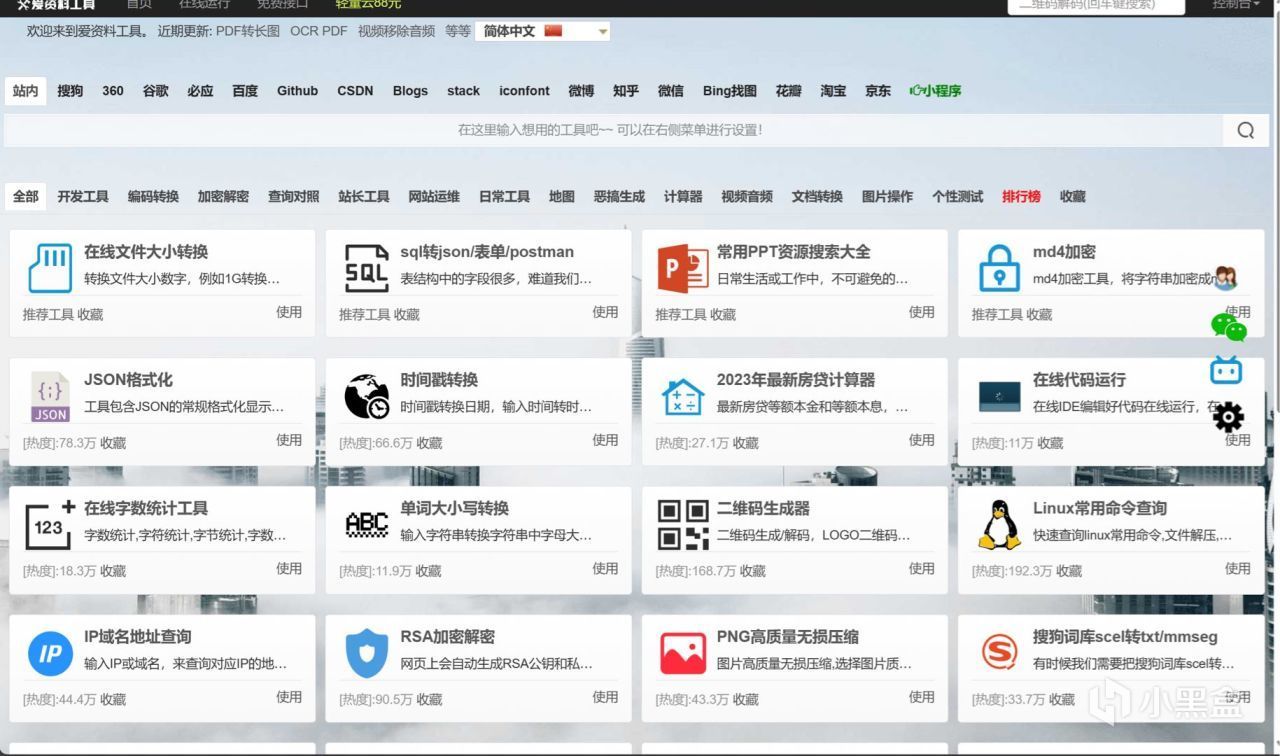Click the PowerPoint icon for 常用PPT资源搜索大全
This screenshot has height=756, width=1280.
tap(683, 267)
